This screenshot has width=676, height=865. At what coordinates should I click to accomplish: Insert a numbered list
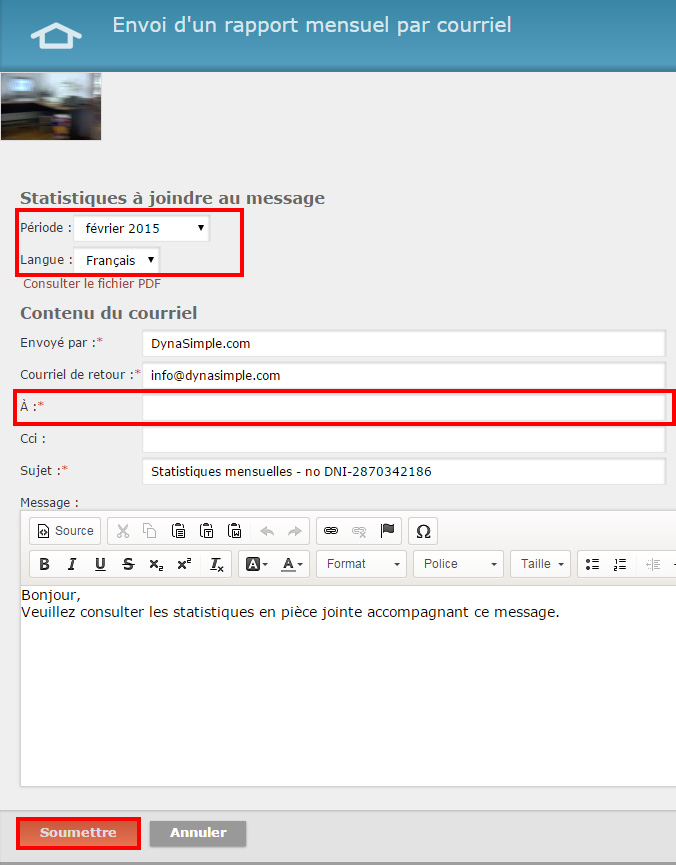pos(620,564)
